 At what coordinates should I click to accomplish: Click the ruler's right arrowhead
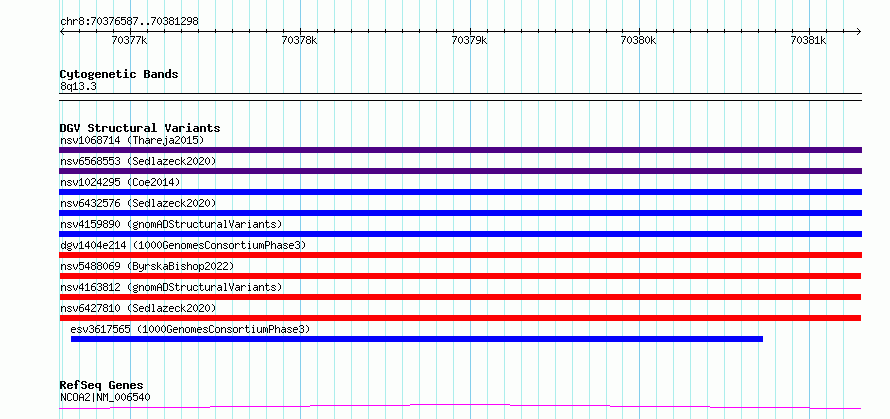tap(858, 32)
